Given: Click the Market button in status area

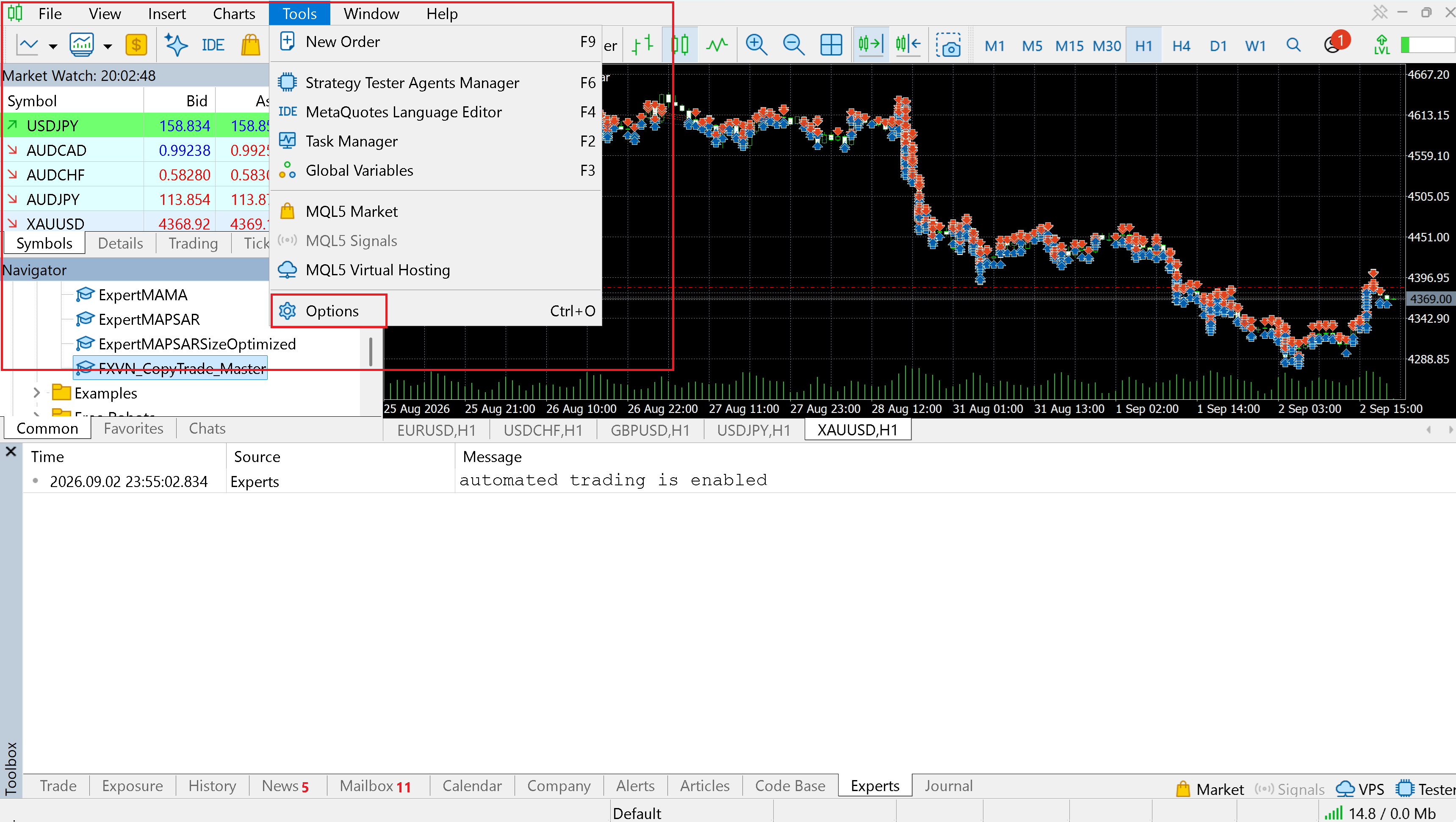Looking at the screenshot, I should pyautogui.click(x=1210, y=789).
